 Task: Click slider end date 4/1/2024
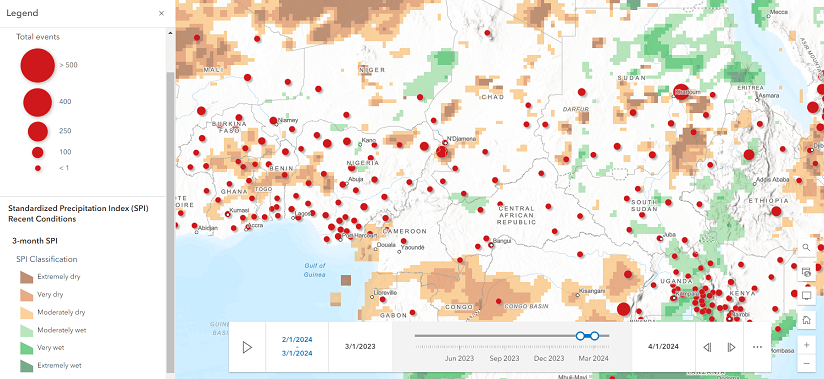tap(663, 347)
